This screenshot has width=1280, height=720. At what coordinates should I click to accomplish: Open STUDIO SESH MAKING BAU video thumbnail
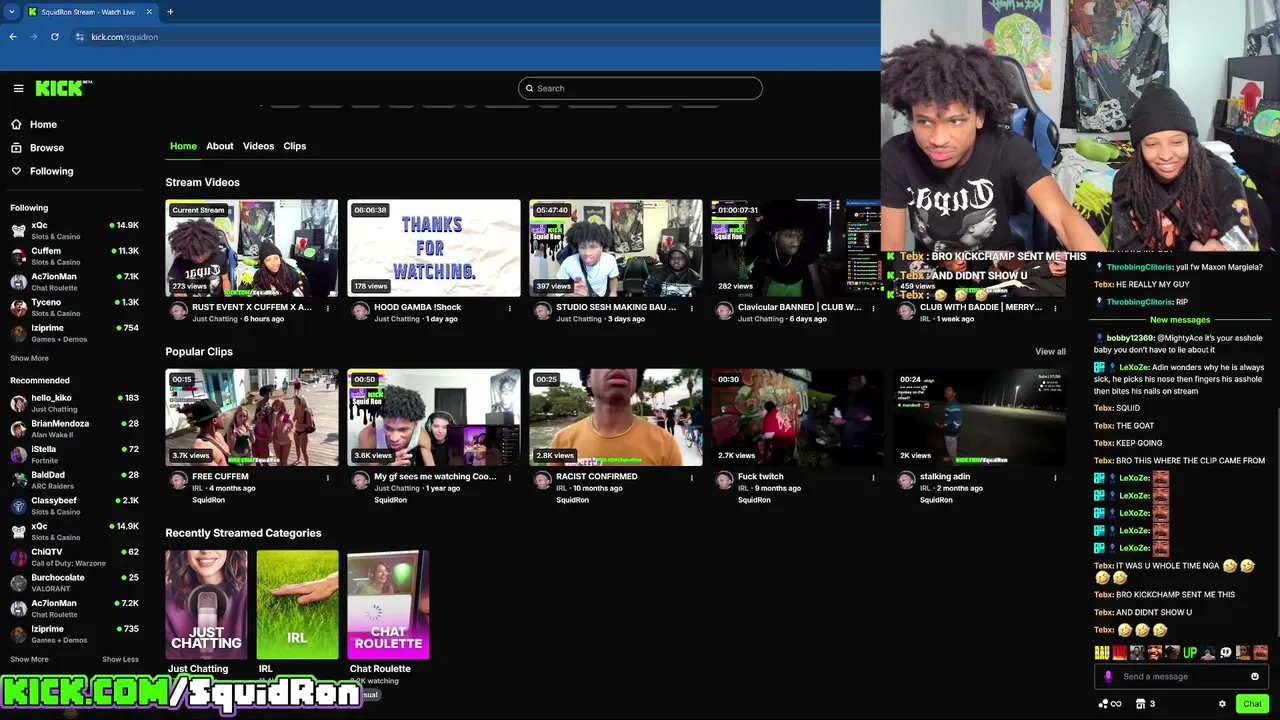[x=616, y=248]
